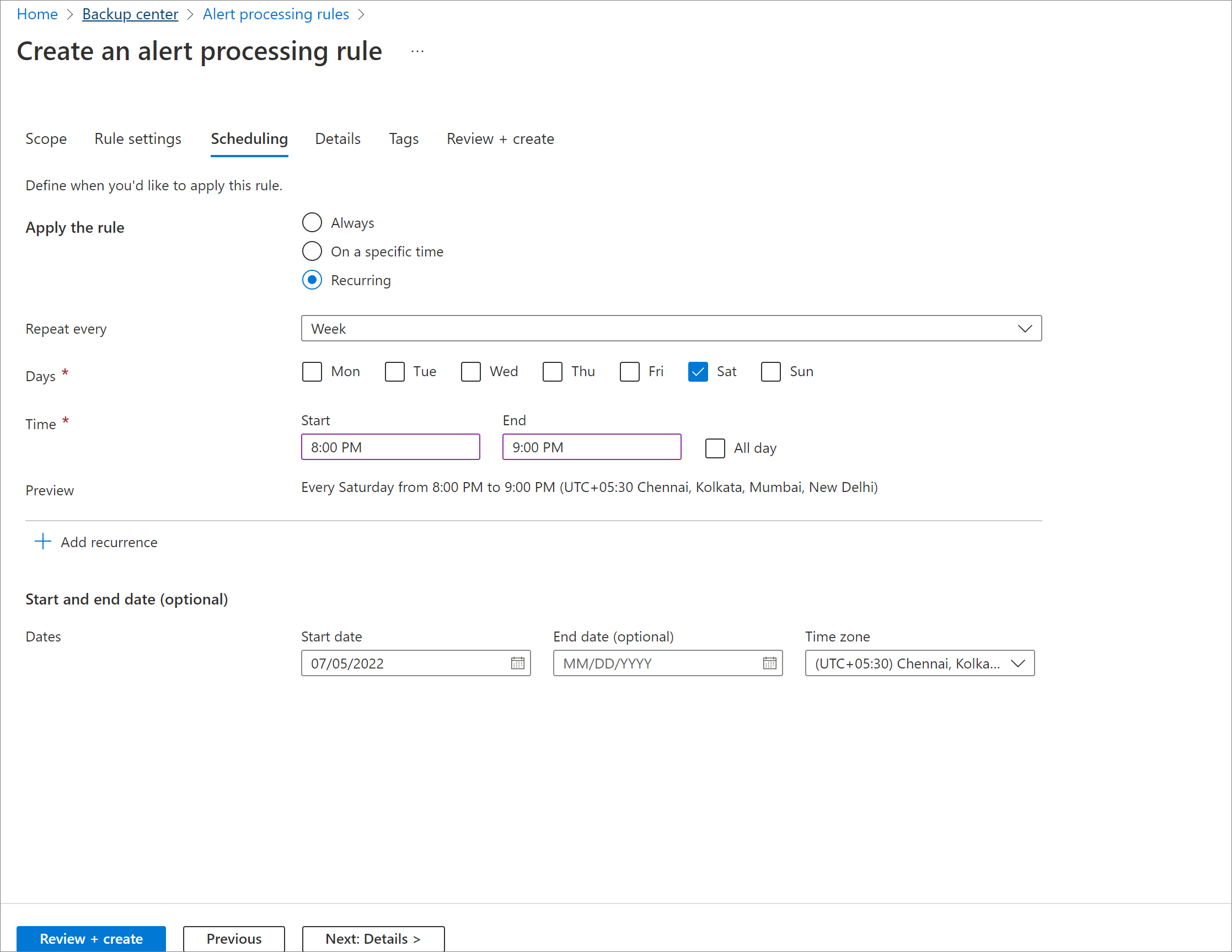Enable the Saturday checkbox for recurring days
The width and height of the screenshot is (1232, 952).
[x=699, y=371]
